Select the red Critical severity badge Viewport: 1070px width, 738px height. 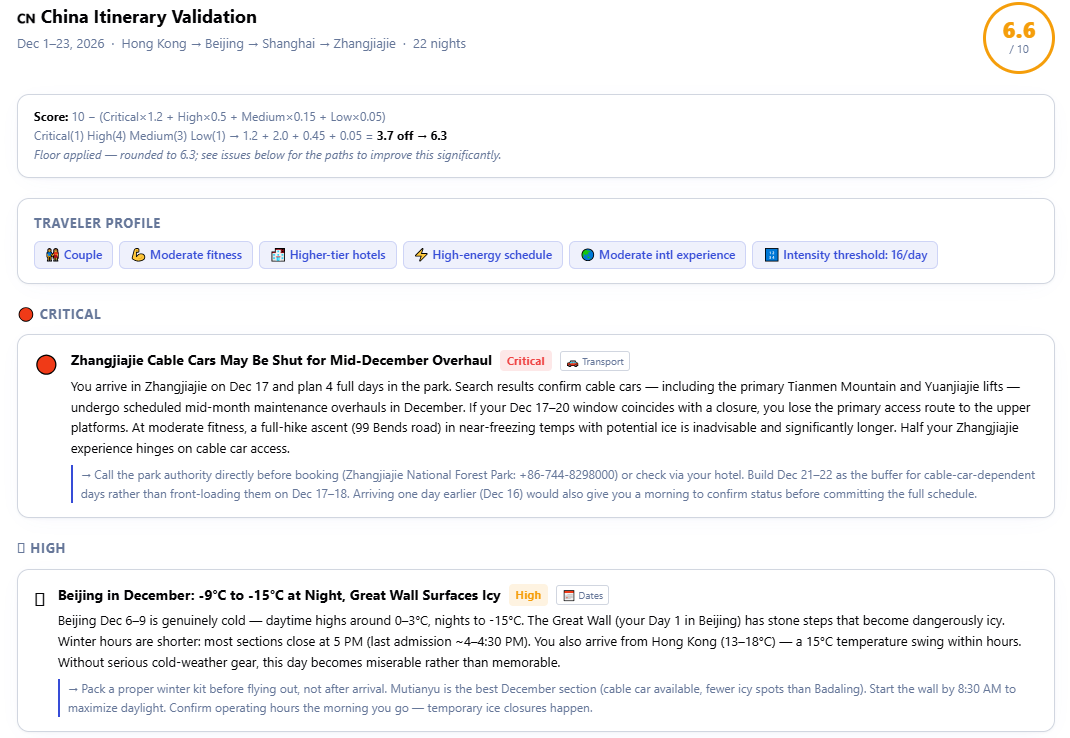click(525, 361)
